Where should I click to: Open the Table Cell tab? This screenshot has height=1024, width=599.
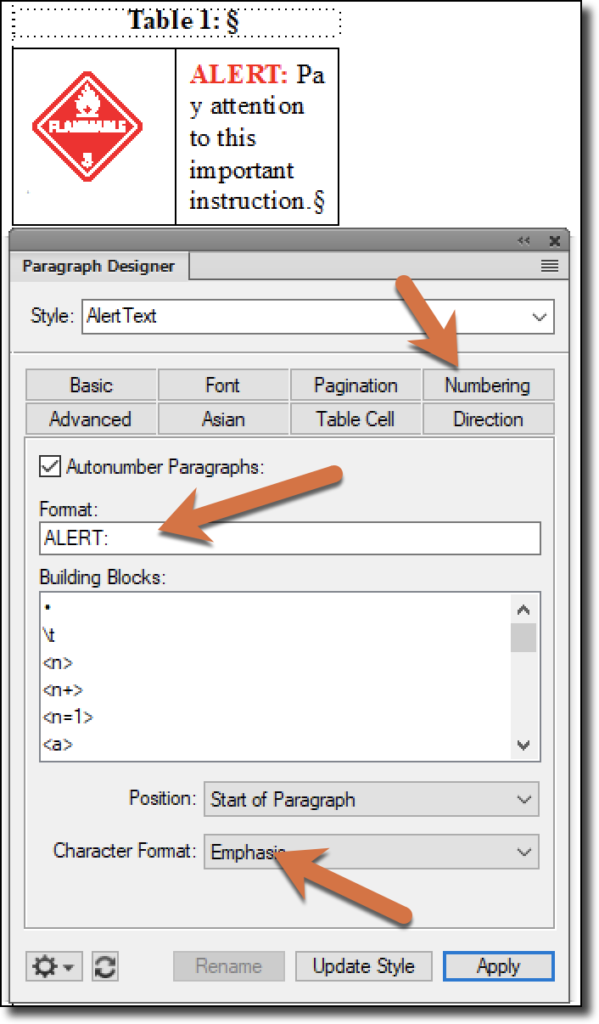point(355,419)
